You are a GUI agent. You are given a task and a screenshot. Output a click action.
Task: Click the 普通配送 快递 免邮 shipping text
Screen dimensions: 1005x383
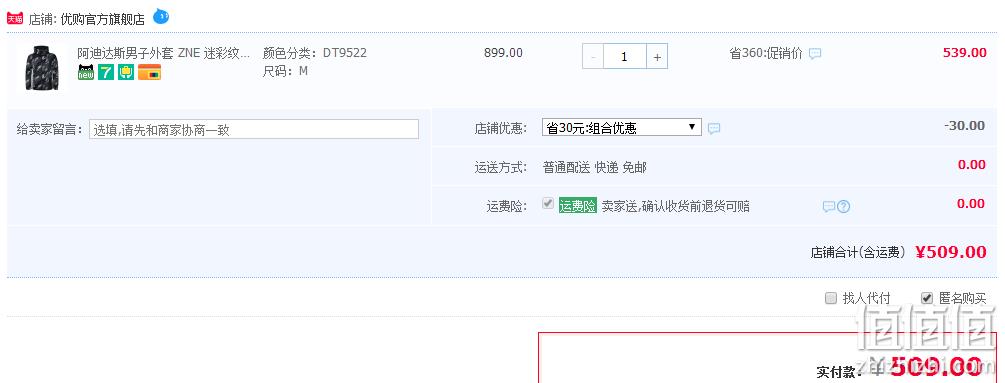point(595,168)
